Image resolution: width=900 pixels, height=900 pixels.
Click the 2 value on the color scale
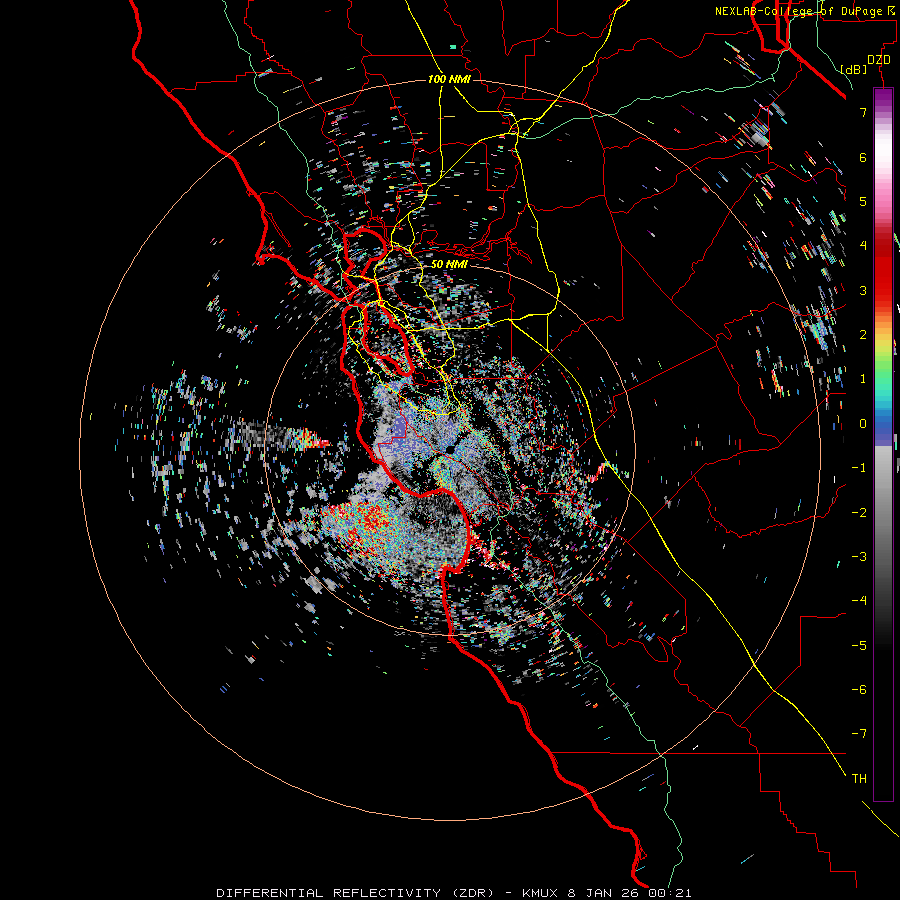click(863, 335)
